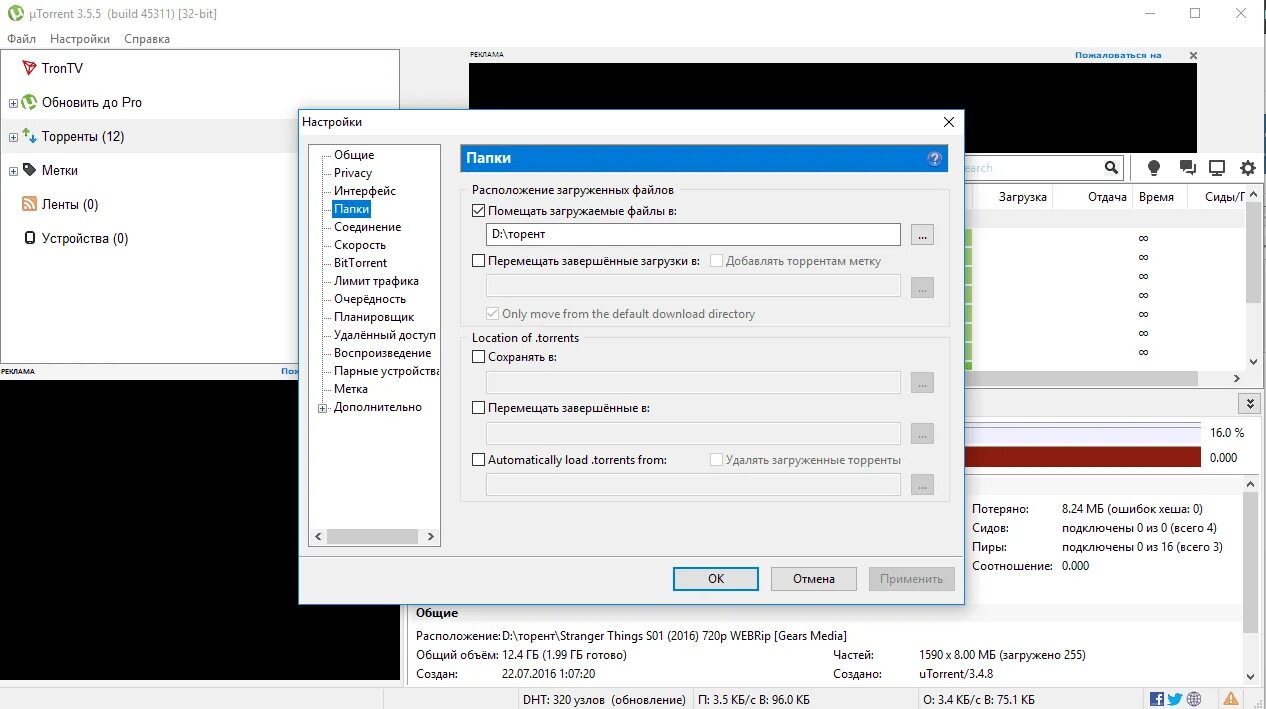The width and height of the screenshot is (1266, 709).
Task: Open the Справка menu
Action: (147, 39)
